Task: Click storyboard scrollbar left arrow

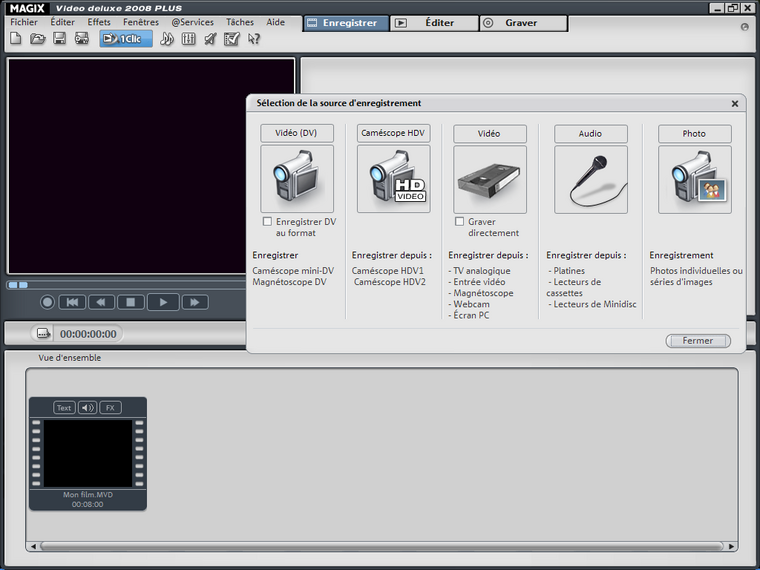Action: tap(33, 546)
